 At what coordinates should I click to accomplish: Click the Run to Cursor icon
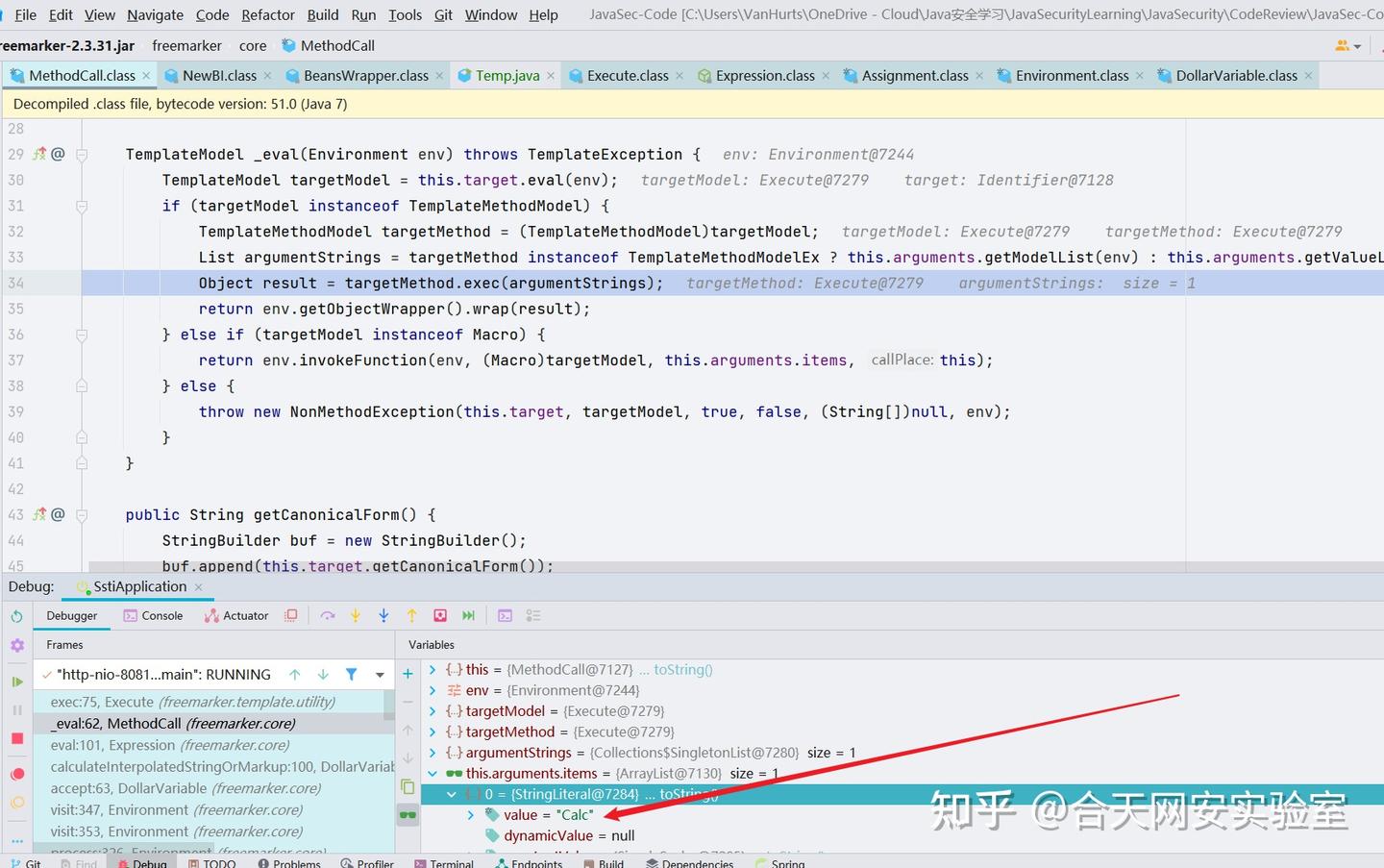pyautogui.click(x=468, y=615)
